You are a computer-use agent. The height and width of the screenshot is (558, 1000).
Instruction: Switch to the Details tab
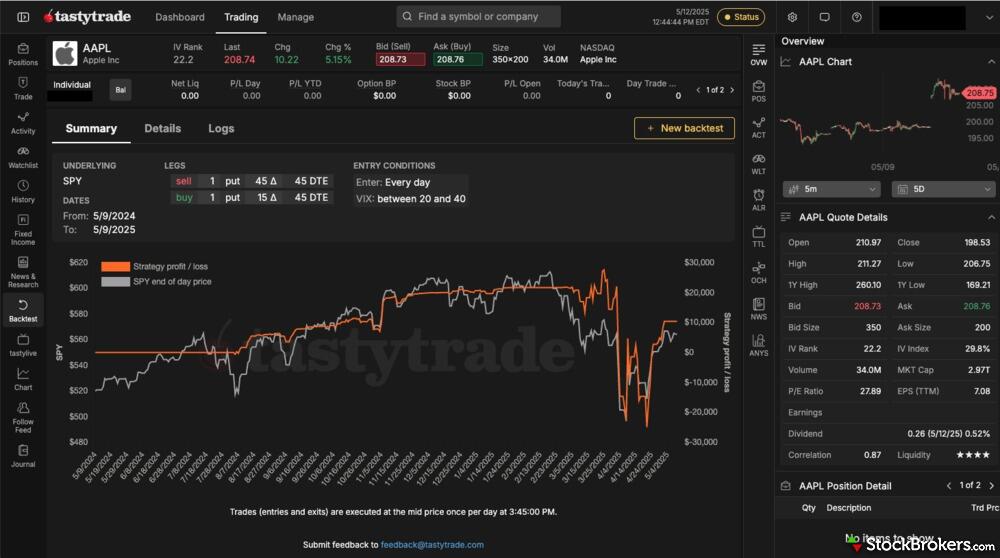pos(162,128)
